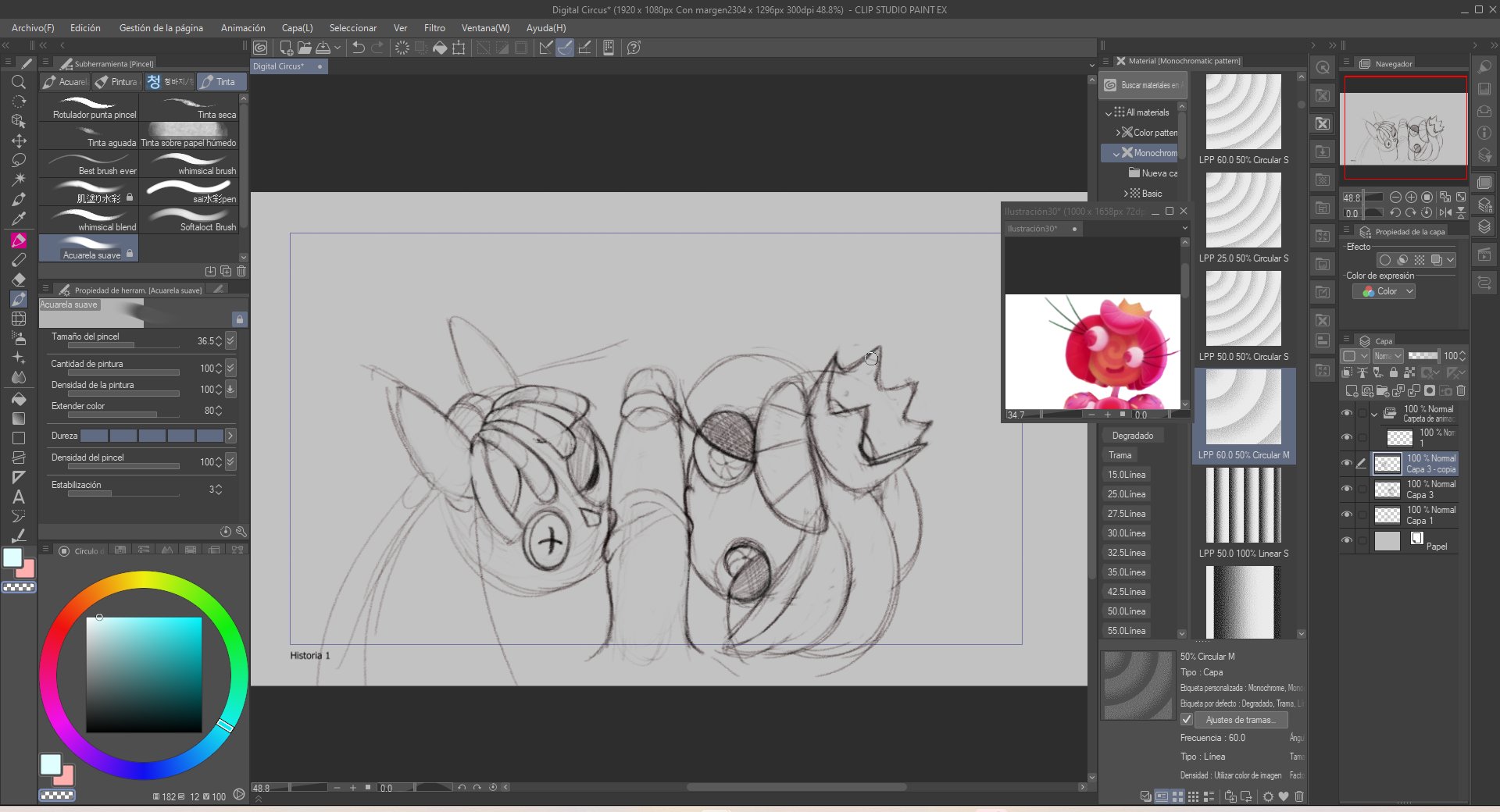Screen dimensions: 1500x812
Task: Click the Open file icon in command bar
Action: pos(304,48)
